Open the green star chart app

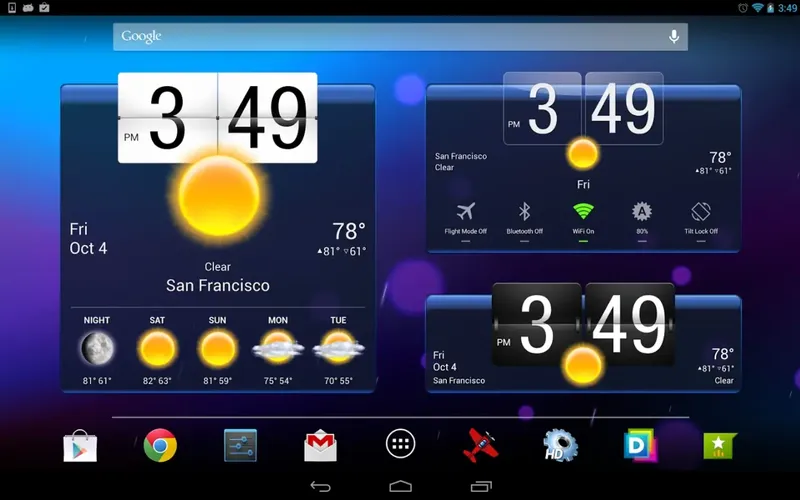pos(719,446)
